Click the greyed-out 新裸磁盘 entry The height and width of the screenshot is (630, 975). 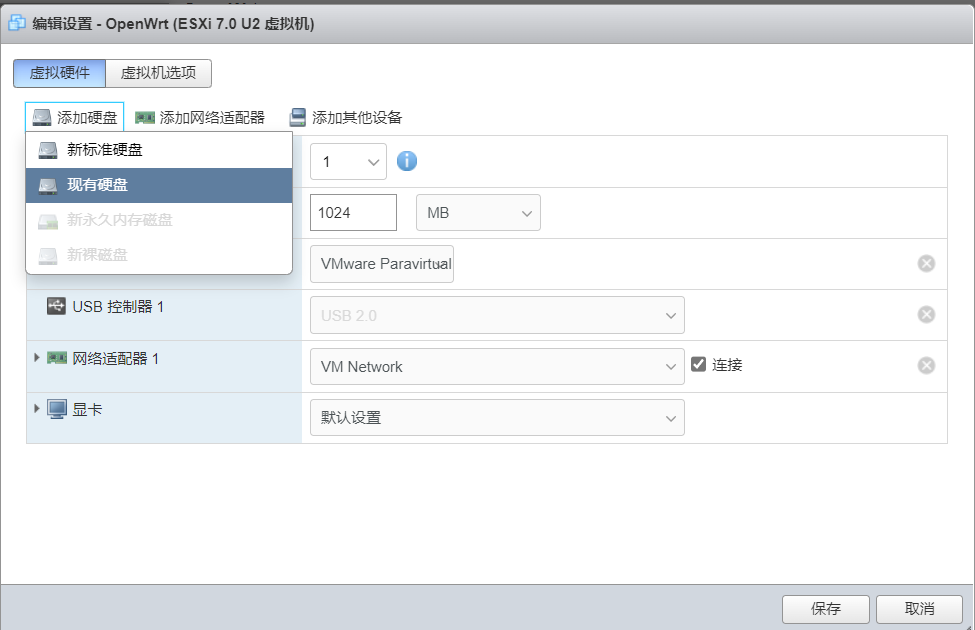click(x=159, y=255)
